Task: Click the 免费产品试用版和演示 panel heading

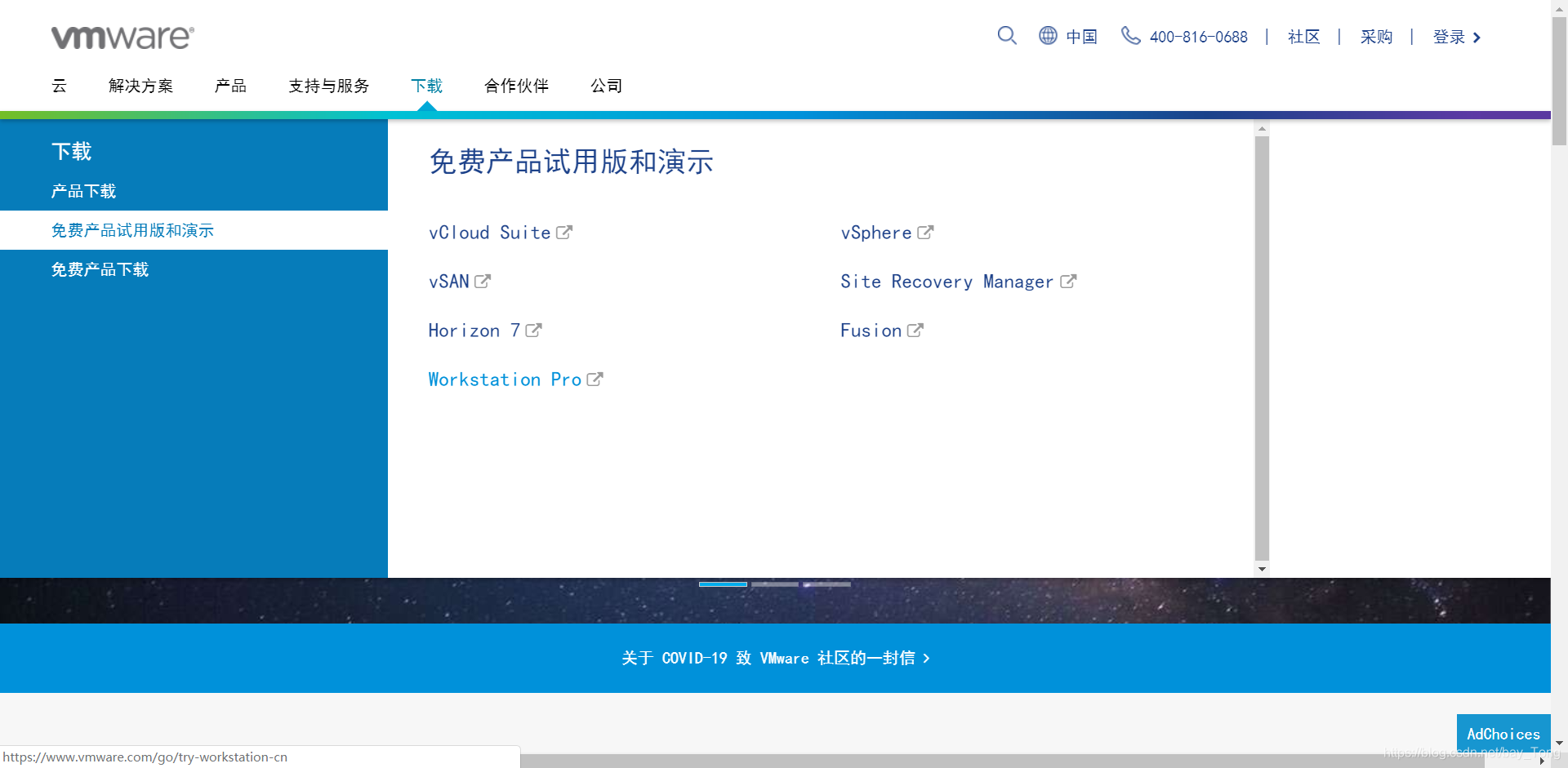Action: tap(571, 162)
